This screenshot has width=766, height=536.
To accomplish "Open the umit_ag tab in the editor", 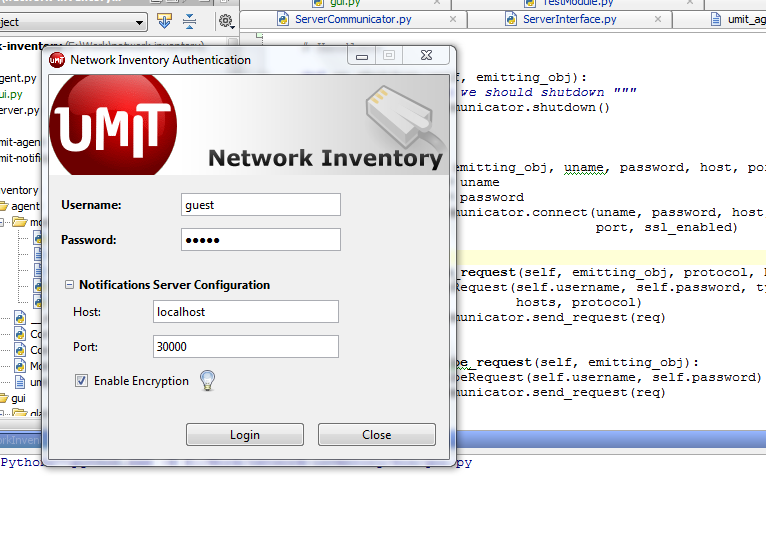I will point(738,20).
